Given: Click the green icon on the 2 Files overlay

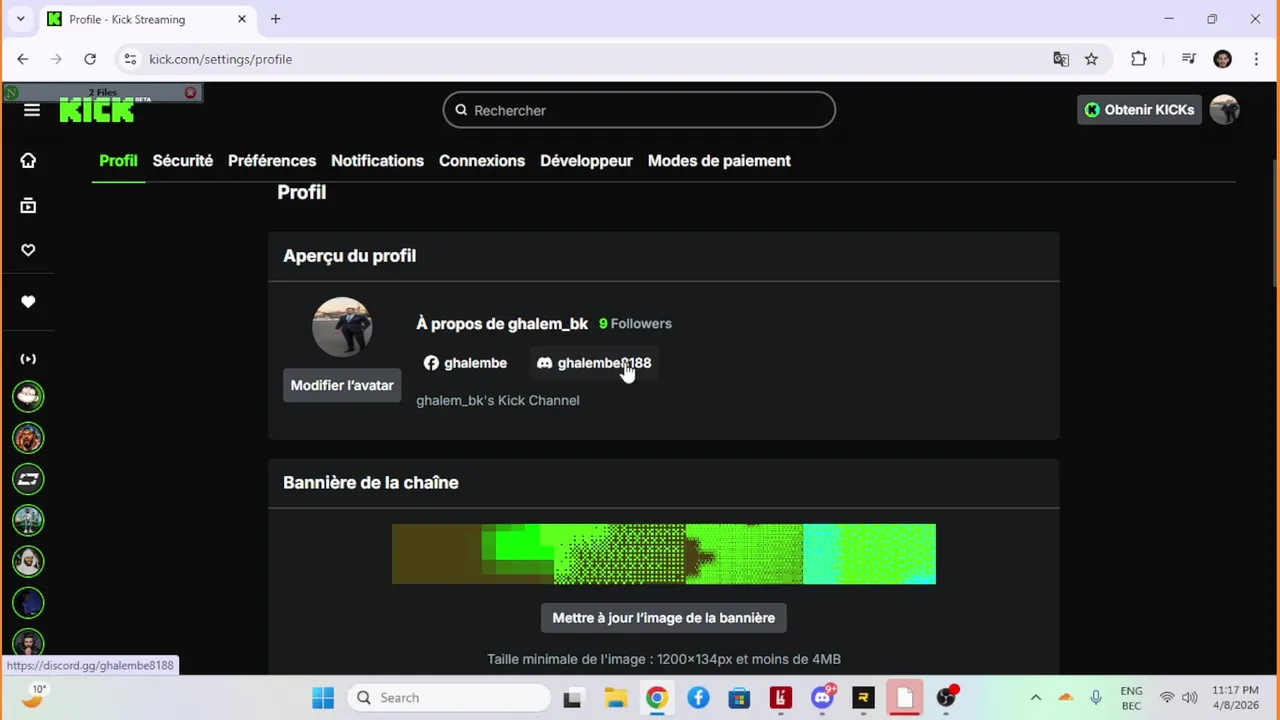Looking at the screenshot, I should tap(12, 93).
